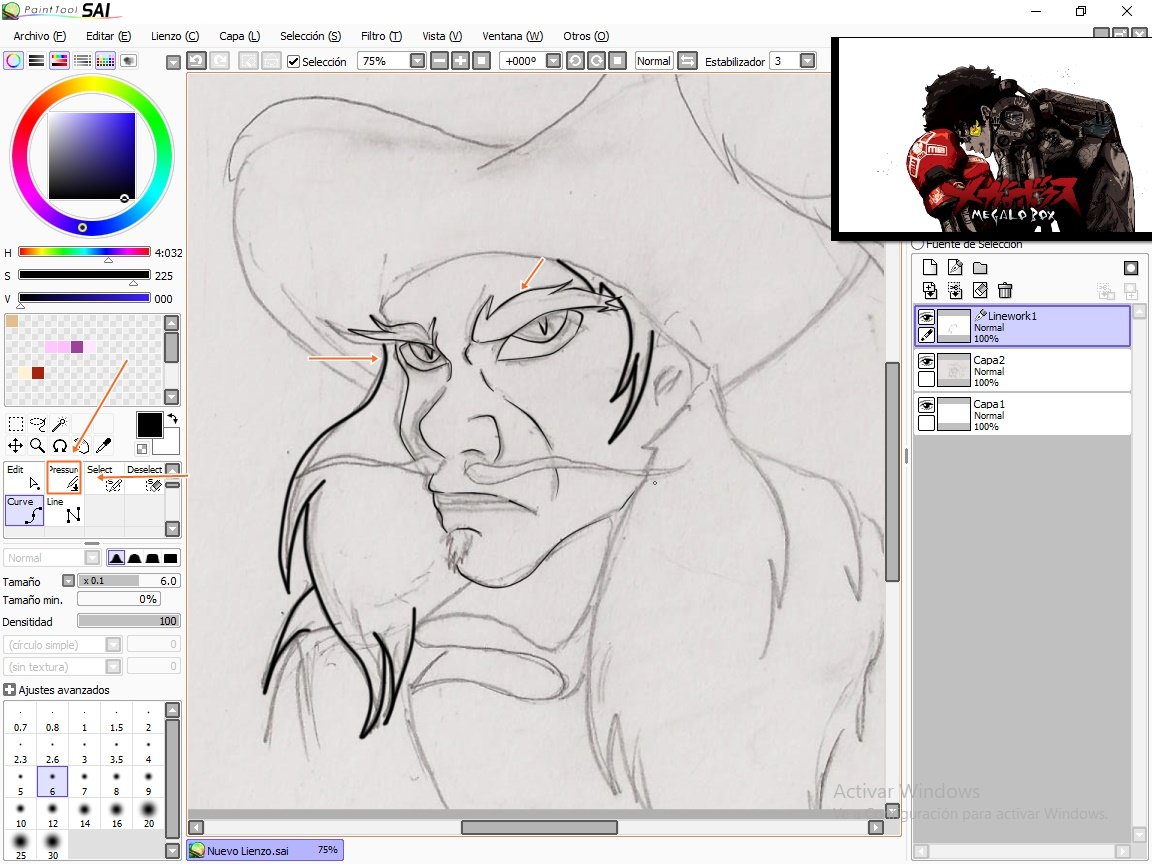Open the Capa menu
This screenshot has width=1152, height=864.
[240, 36]
